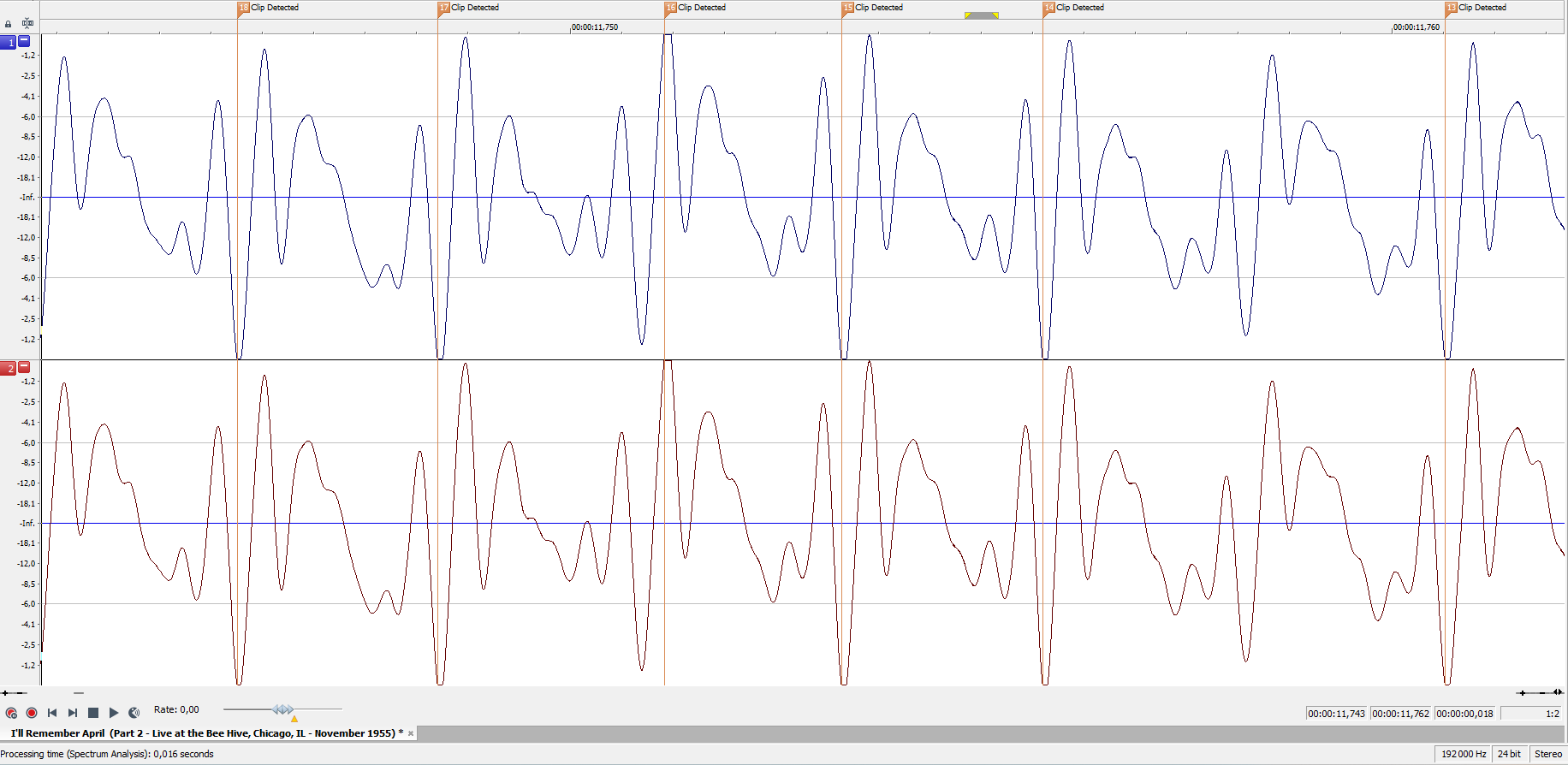
Task: Stop audio playback
Action: [x=93, y=713]
